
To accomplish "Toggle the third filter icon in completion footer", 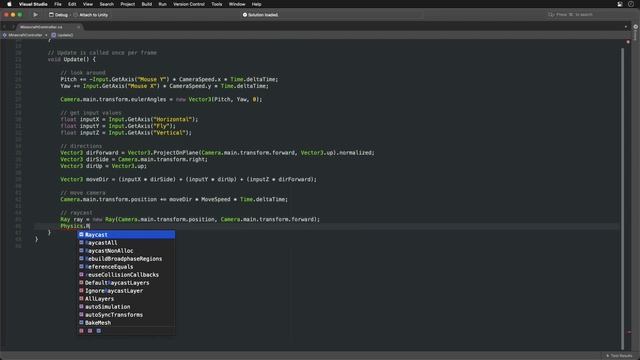I will (98, 331).
